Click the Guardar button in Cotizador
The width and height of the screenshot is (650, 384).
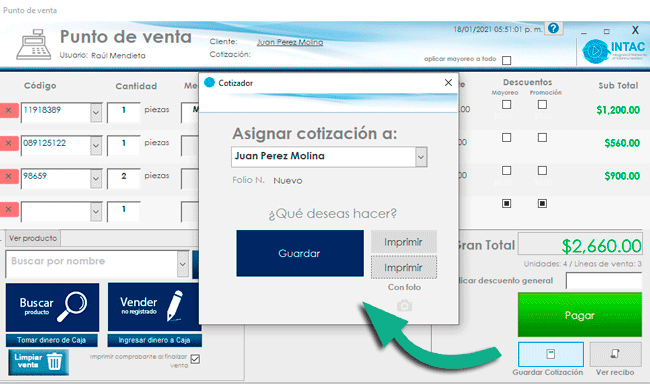click(300, 253)
